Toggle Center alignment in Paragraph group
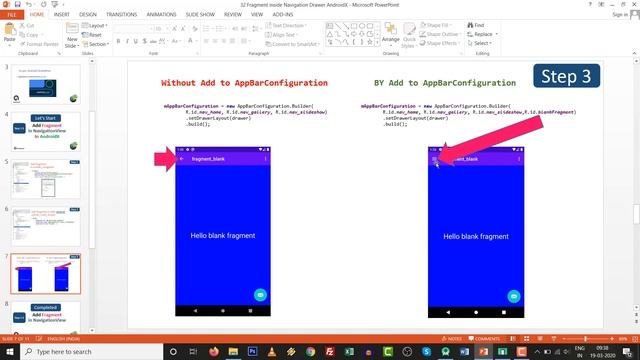The width and height of the screenshot is (640, 360). pyautogui.click(x=215, y=41)
